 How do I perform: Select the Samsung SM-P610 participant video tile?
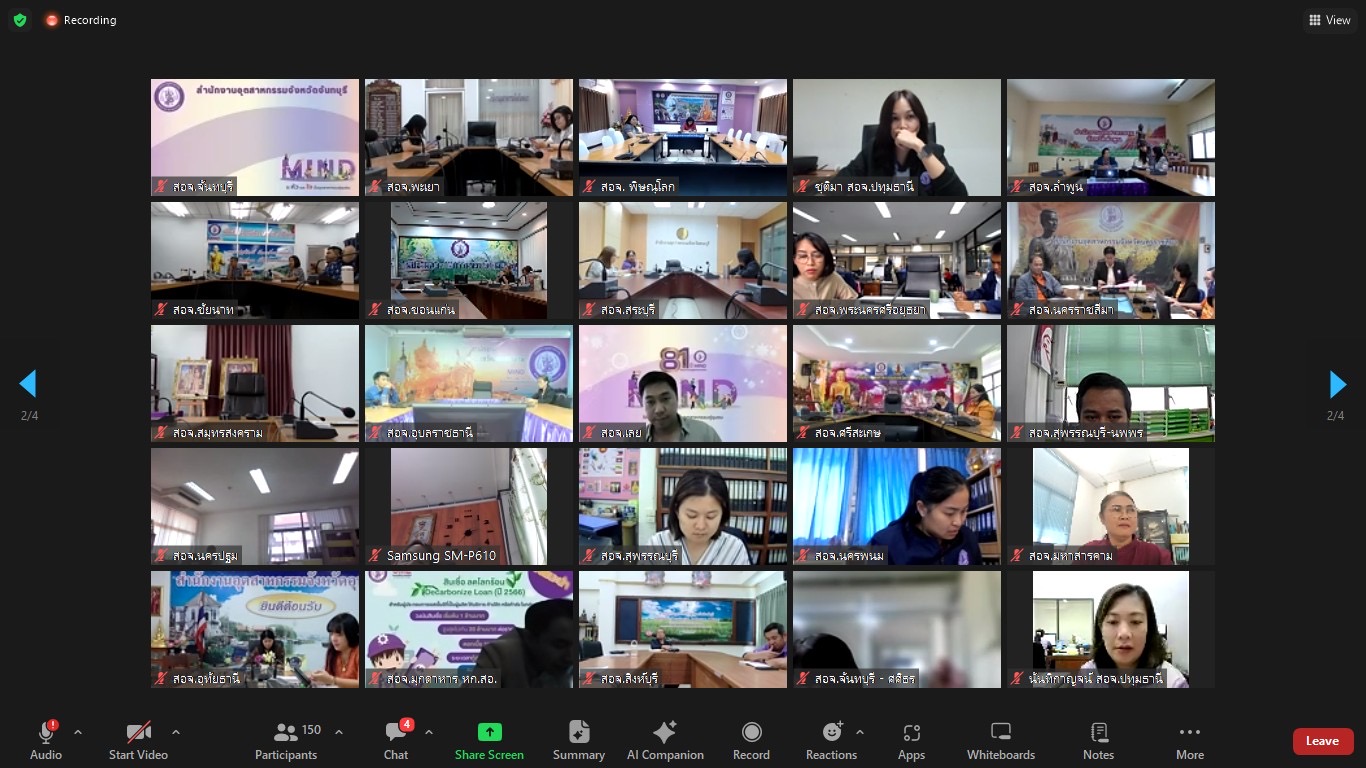click(x=468, y=506)
